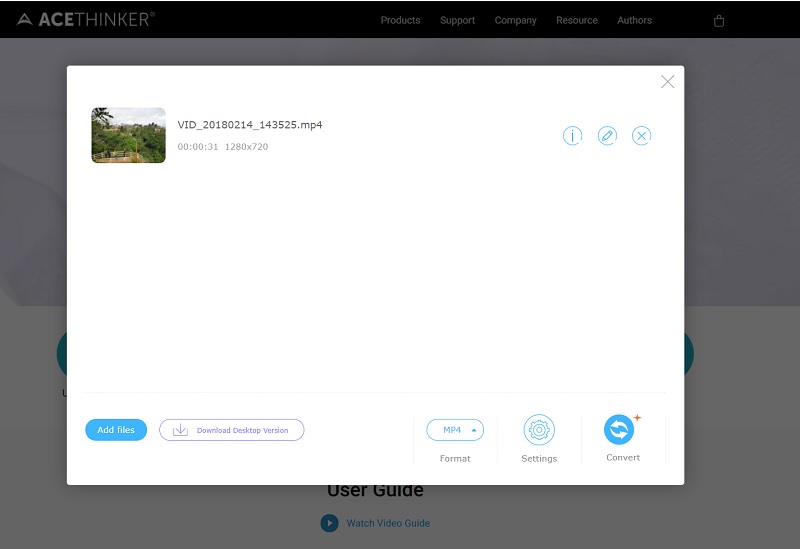The height and width of the screenshot is (549, 800).
Task: Click the AceThinker logo
Action: 85,19
